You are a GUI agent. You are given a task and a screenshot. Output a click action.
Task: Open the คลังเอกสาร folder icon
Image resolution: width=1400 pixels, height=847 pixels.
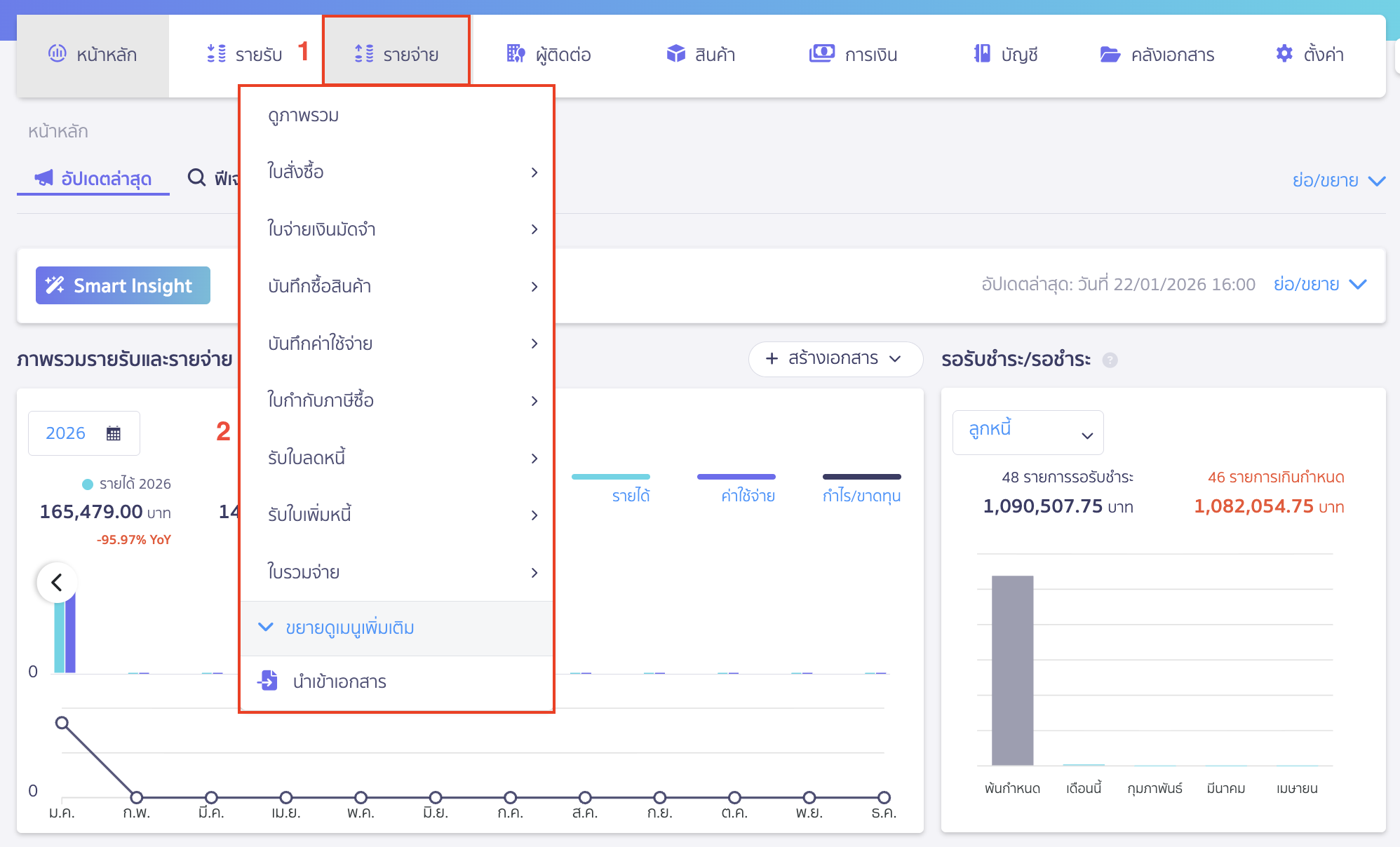pos(1110,54)
